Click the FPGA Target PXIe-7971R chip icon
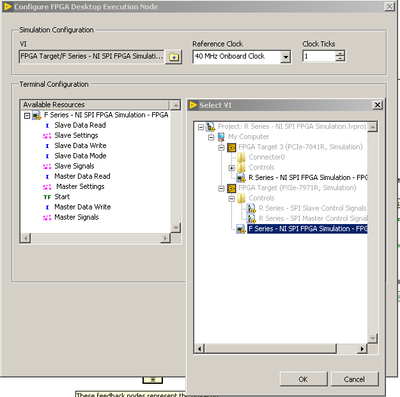 click(231, 188)
